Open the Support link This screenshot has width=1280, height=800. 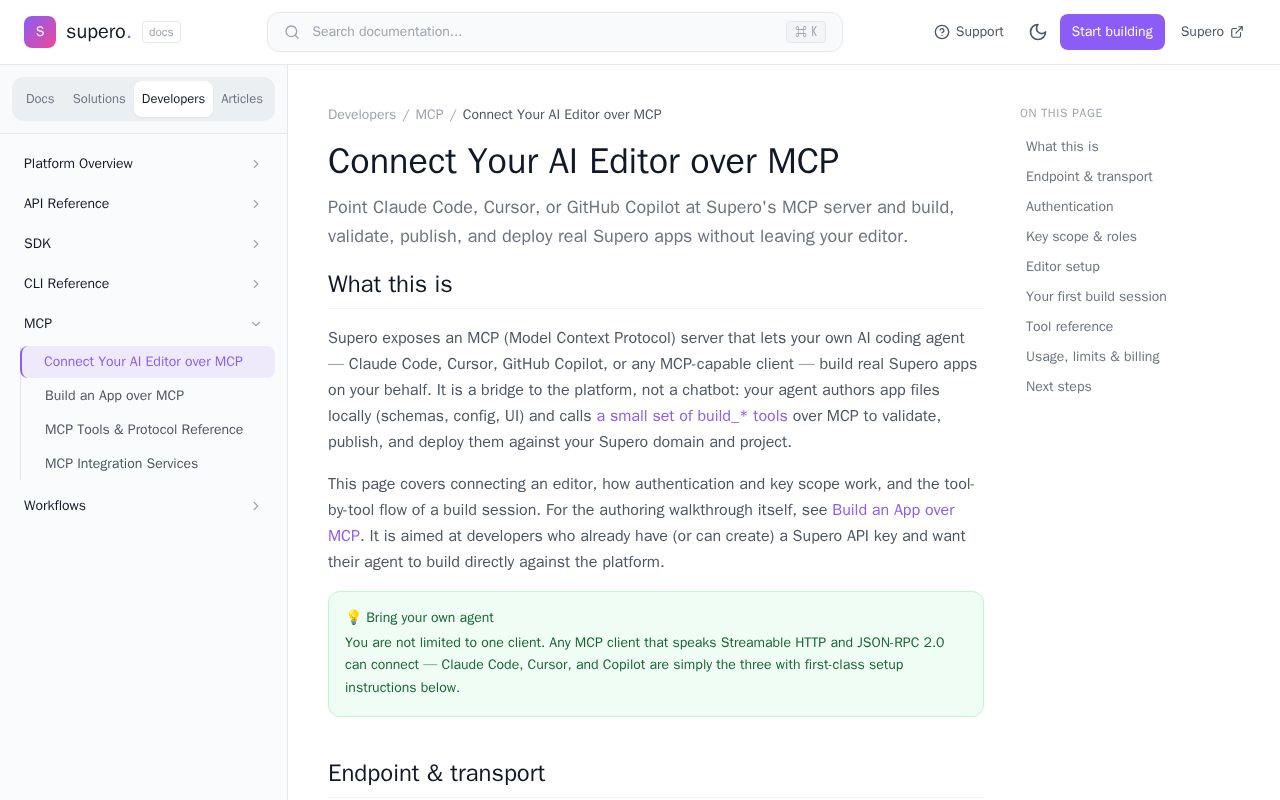969,32
